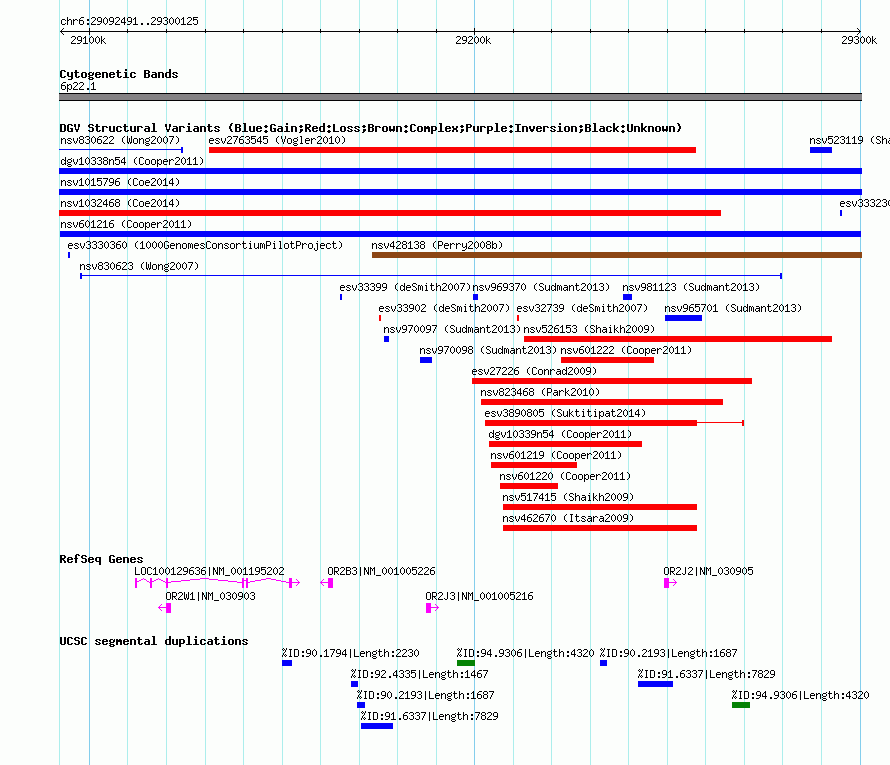Click the 29300k ruler position
Screen dimensions: 890x765
pos(859,40)
